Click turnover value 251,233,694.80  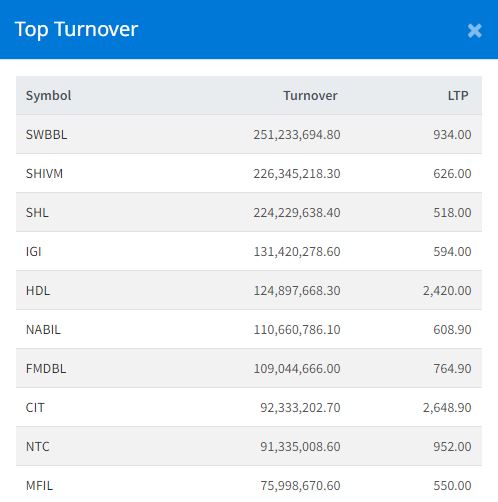coord(297,135)
